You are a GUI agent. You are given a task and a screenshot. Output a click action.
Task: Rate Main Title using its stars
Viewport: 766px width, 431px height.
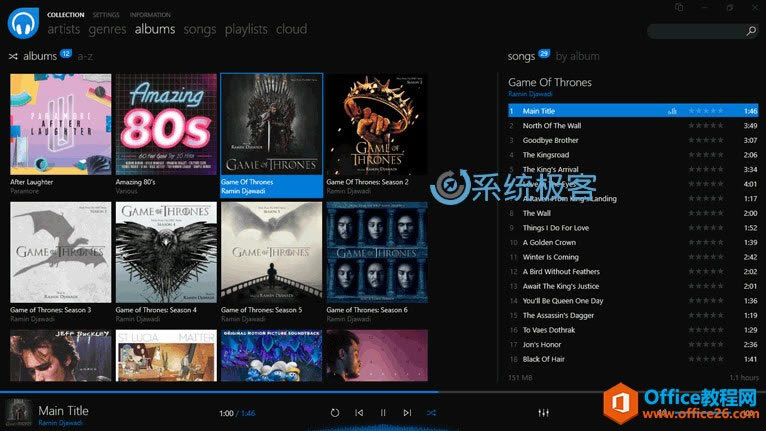click(706, 111)
